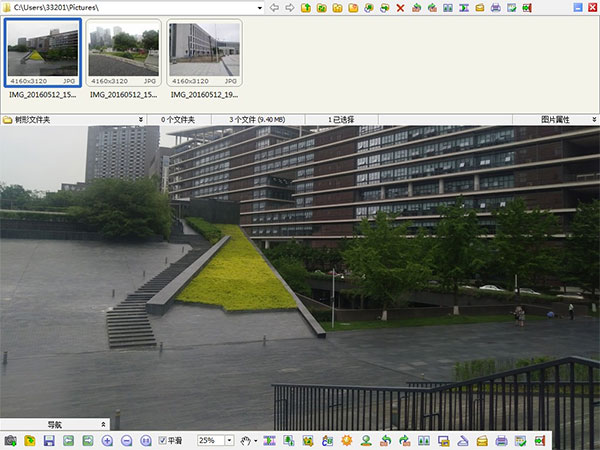Click the green stamp icon in bottom toolbar
The height and width of the screenshot is (450, 600).
(366, 440)
